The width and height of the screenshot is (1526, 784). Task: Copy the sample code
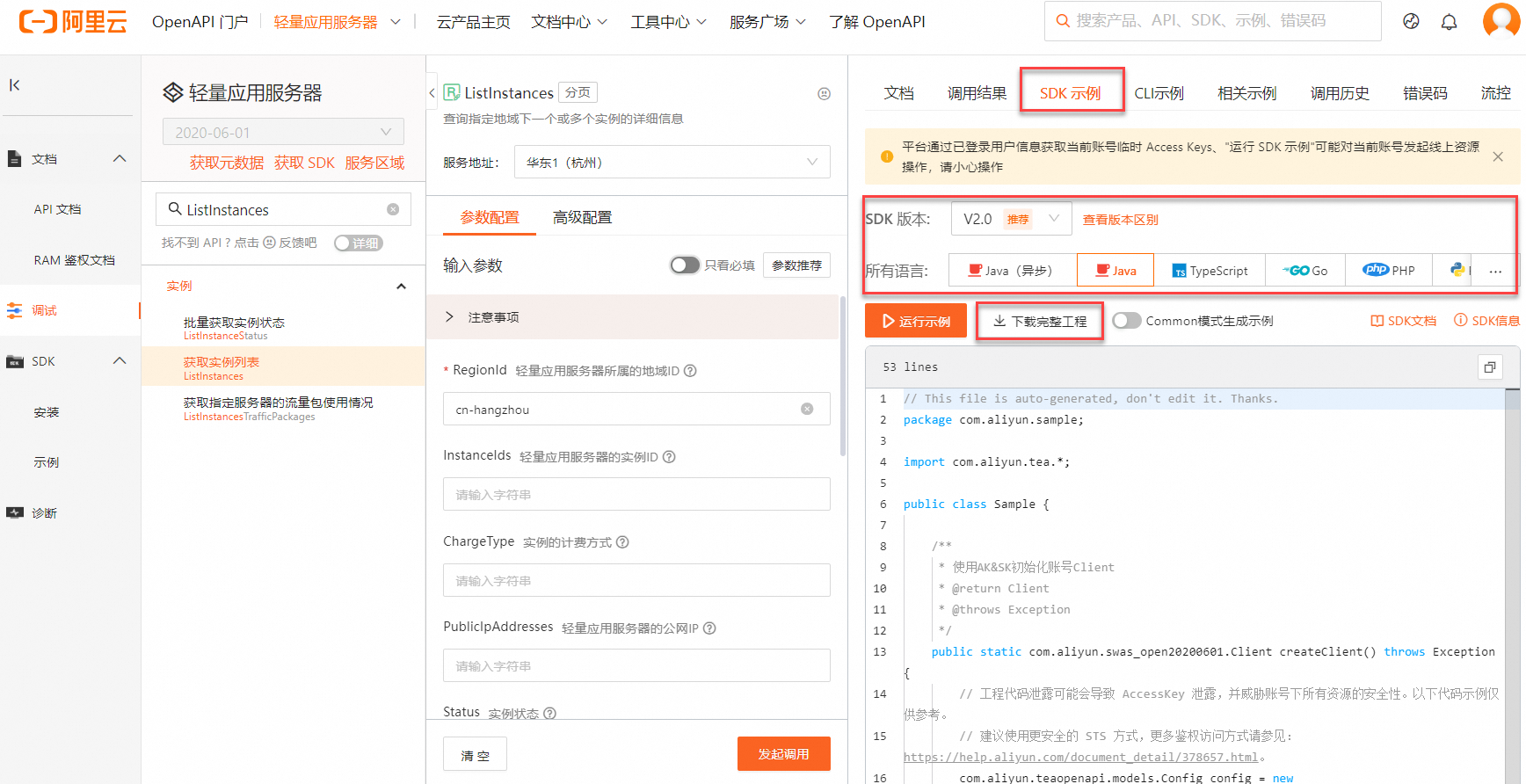[x=1490, y=367]
